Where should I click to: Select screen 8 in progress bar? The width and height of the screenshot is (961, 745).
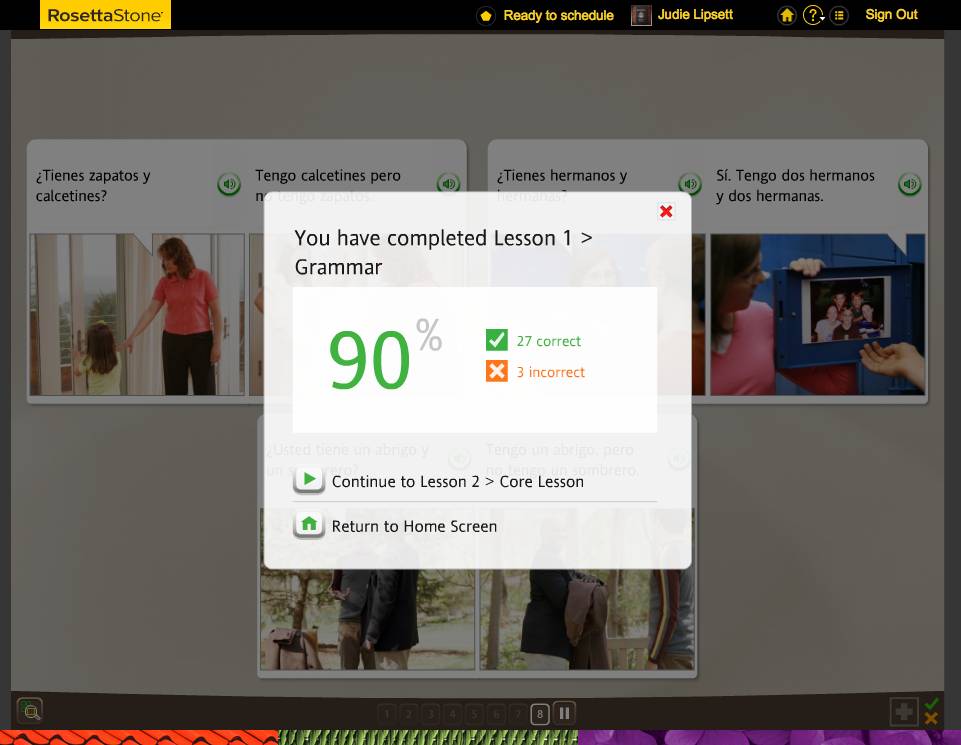(540, 713)
